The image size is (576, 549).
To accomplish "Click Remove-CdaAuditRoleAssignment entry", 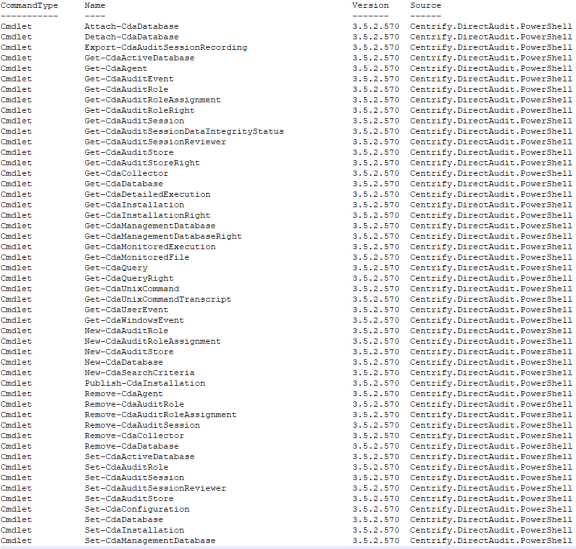I will (x=161, y=415).
